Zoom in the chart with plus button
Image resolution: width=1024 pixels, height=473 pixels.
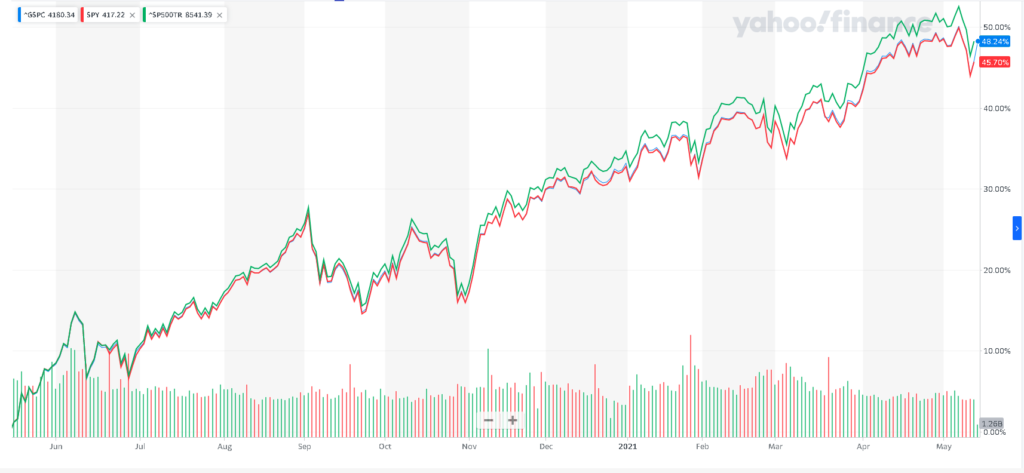coord(512,421)
